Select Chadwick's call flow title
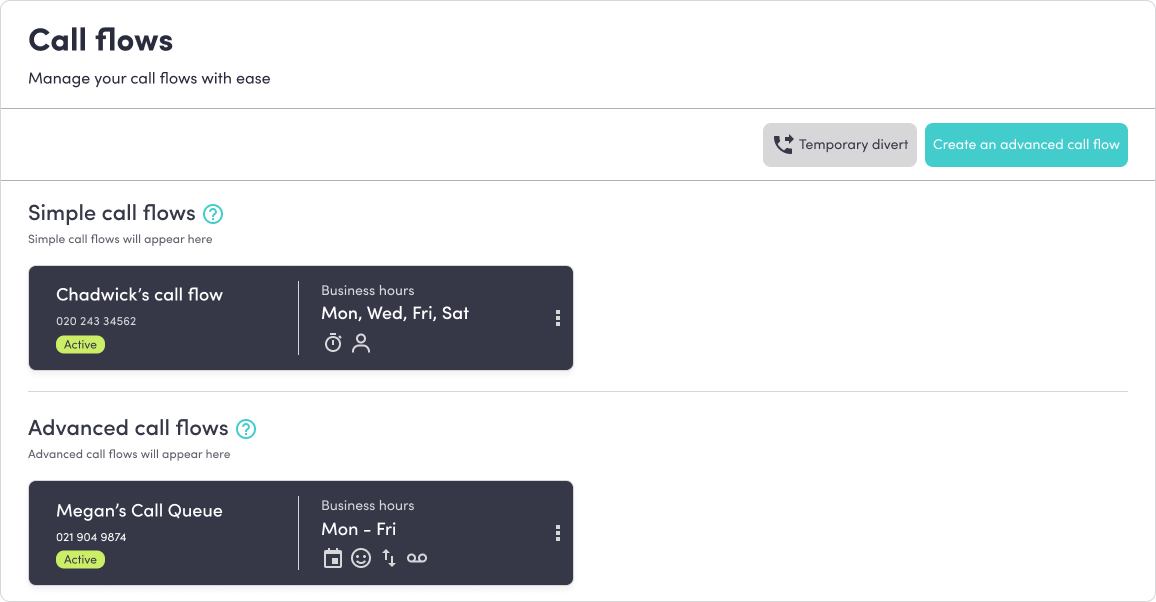The image size is (1156, 602). [x=139, y=295]
